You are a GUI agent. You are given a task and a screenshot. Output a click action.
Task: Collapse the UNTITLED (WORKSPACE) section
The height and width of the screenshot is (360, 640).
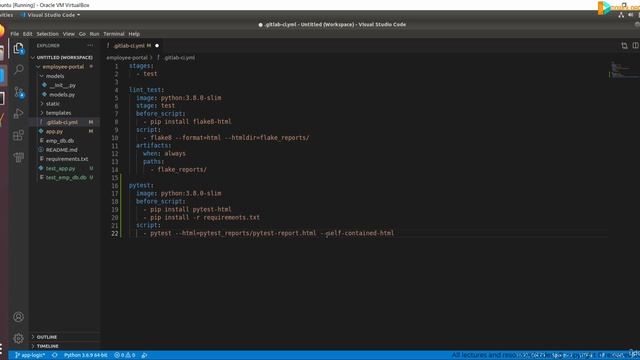tap(33, 58)
